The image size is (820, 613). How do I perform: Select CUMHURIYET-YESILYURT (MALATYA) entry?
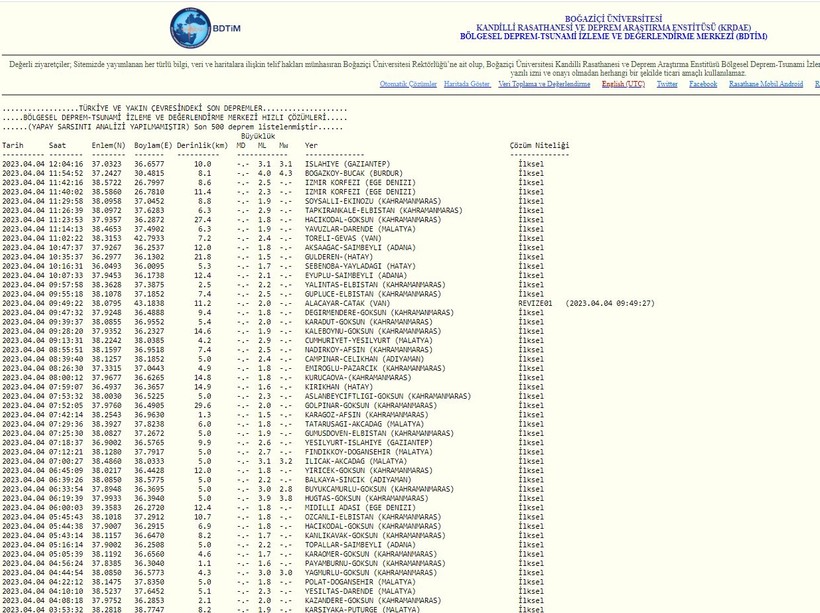point(369,340)
